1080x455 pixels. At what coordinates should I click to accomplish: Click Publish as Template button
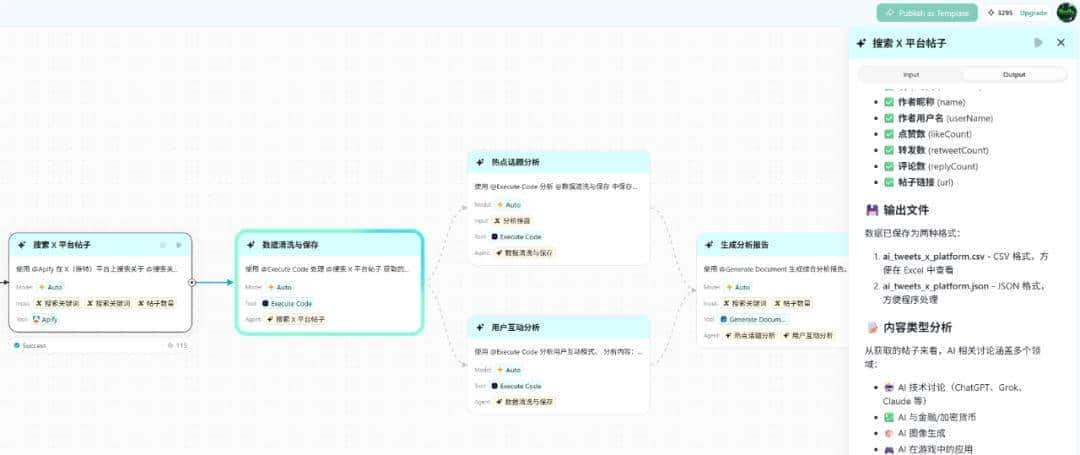point(927,12)
